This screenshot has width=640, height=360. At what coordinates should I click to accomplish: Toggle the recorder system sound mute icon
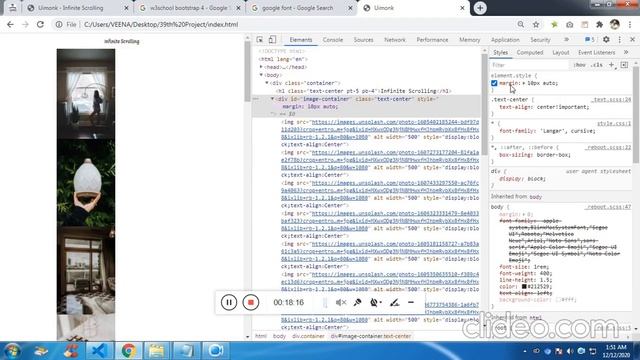341,302
